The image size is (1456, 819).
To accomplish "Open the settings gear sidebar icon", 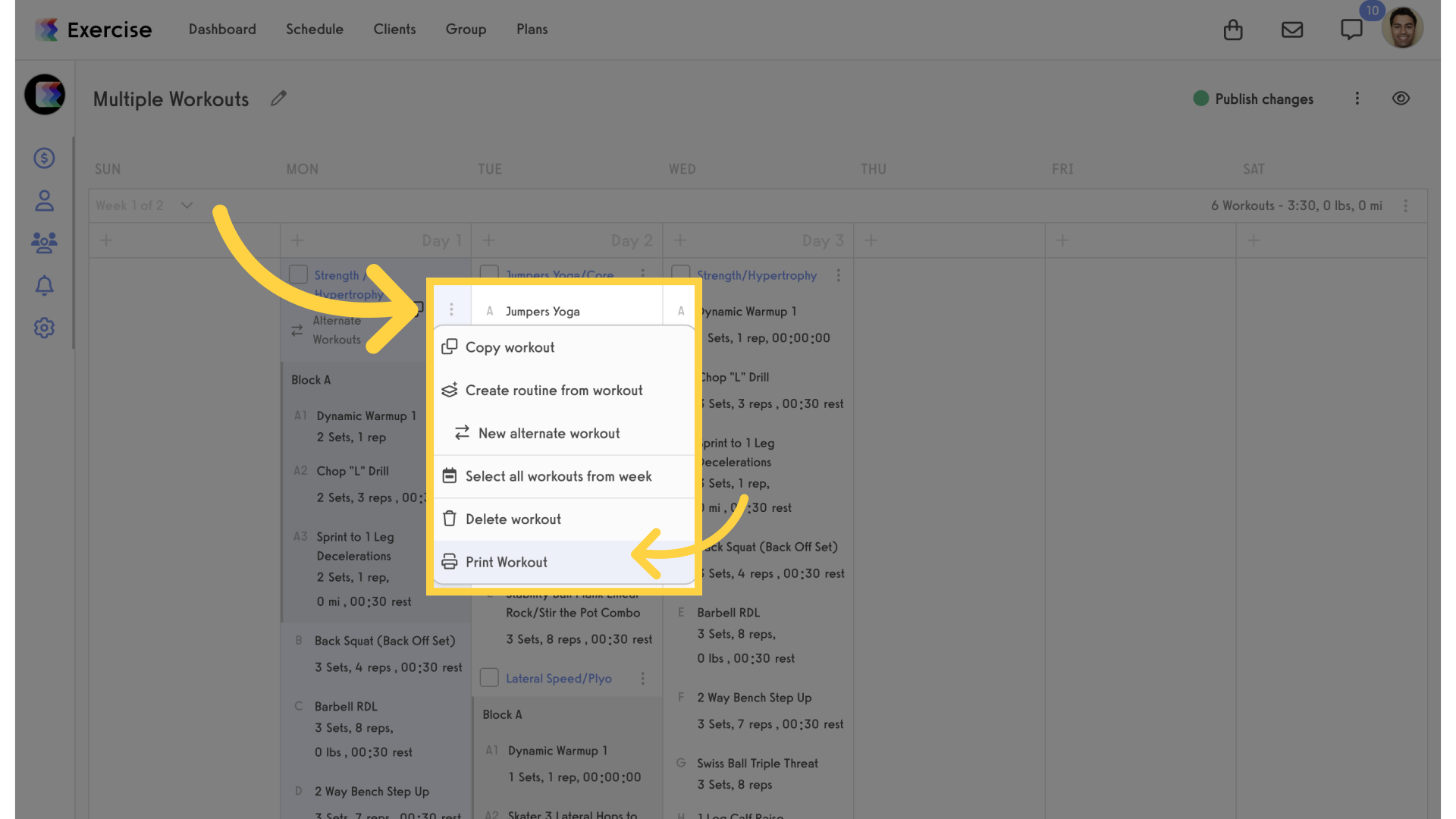I will (44, 328).
